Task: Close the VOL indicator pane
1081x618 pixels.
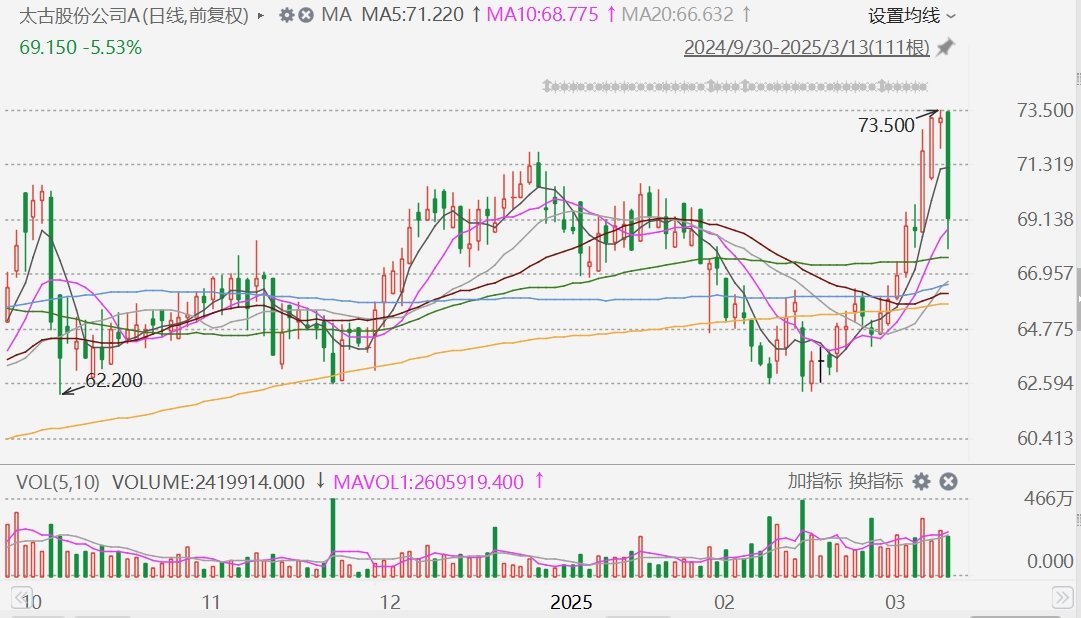Action: 949,481
